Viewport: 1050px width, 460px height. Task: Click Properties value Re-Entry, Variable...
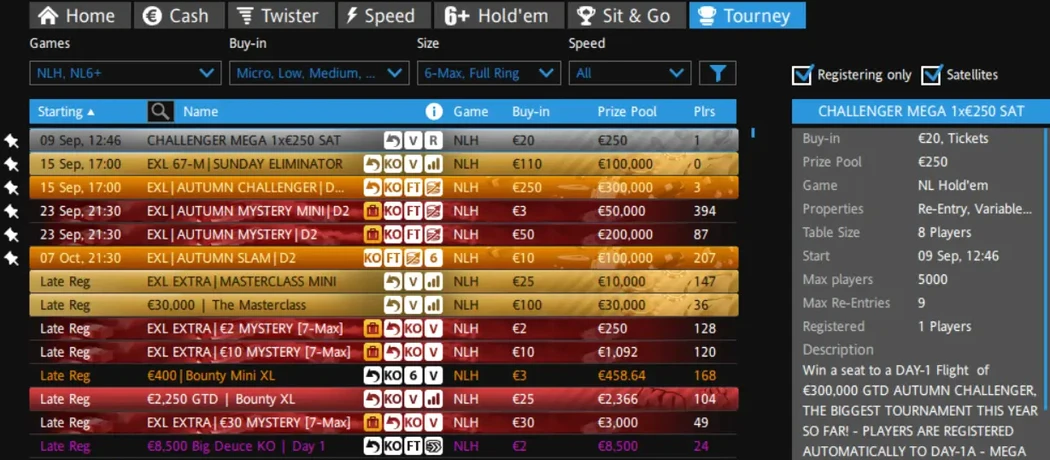975,209
